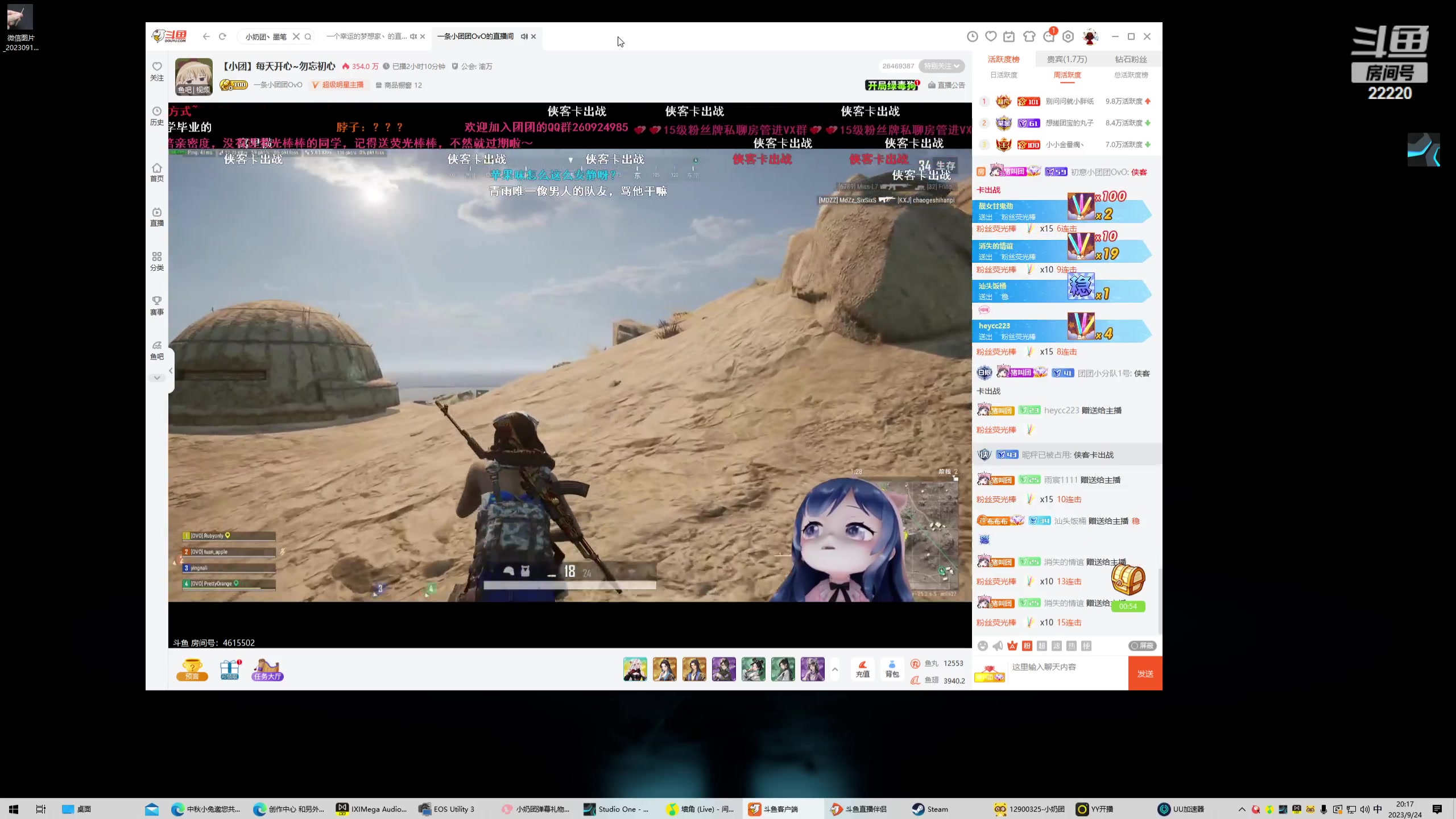Toggle 粉 fan danmaku option

point(1027,646)
